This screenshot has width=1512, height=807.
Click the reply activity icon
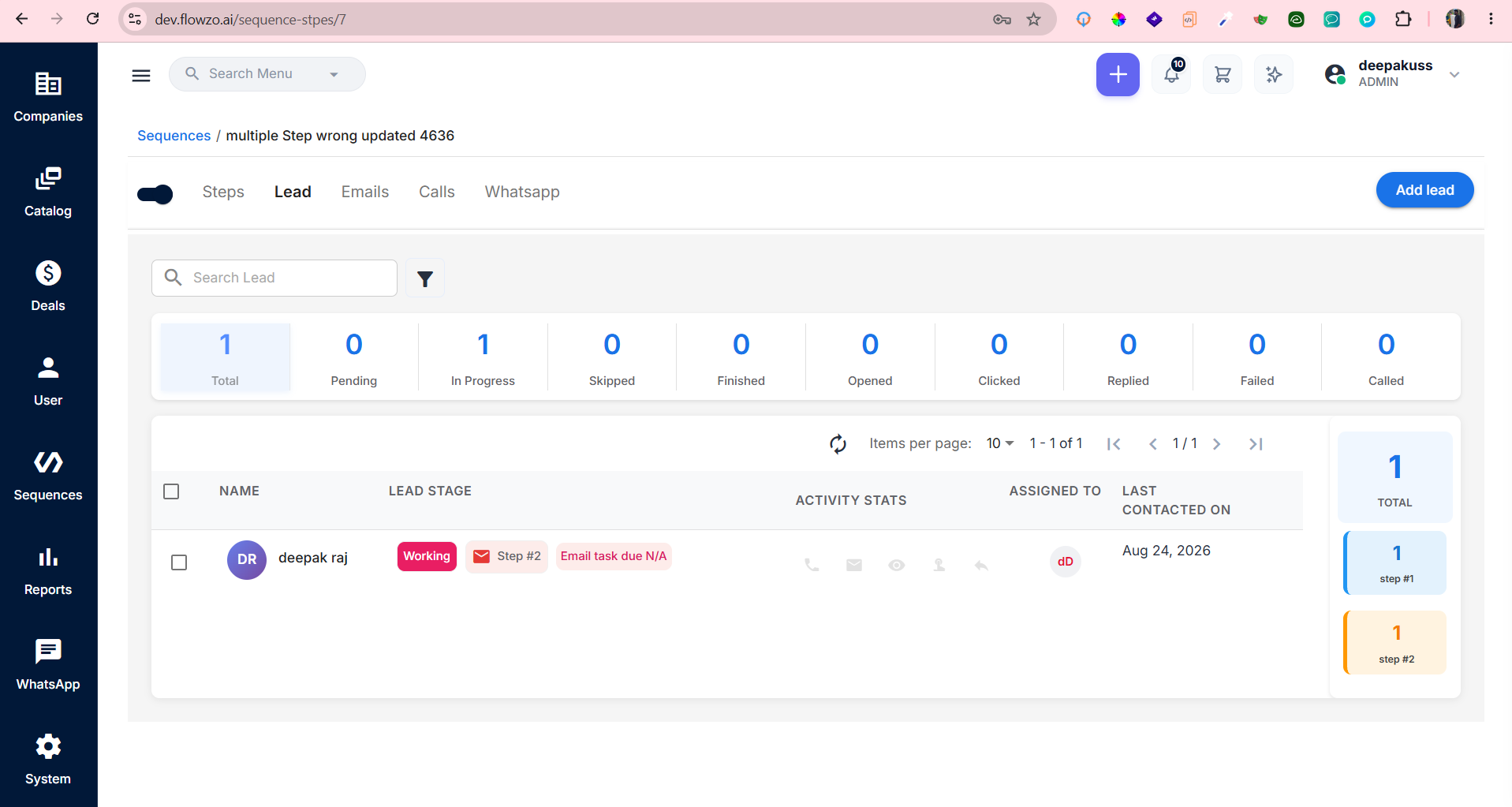pos(981,565)
